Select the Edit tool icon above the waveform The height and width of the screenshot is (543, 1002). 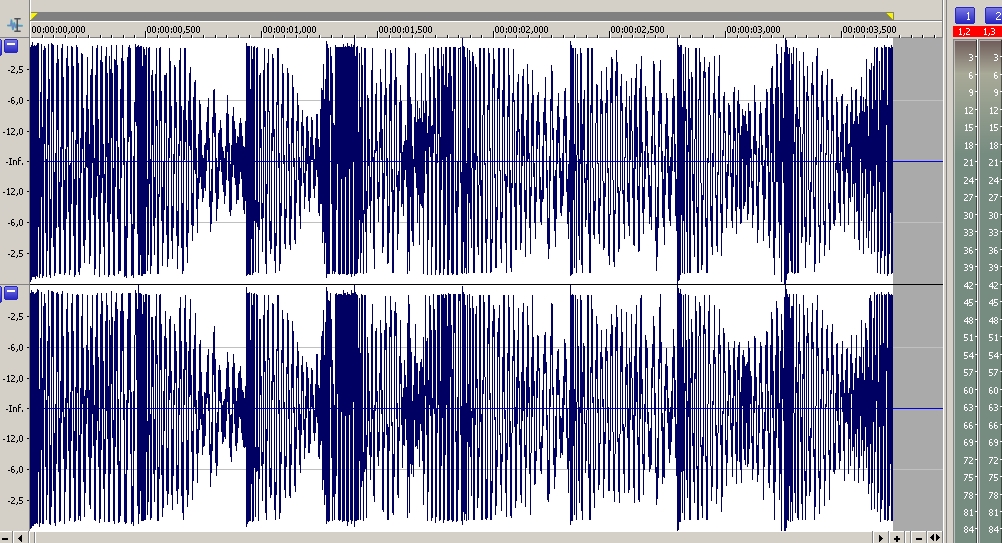(x=14, y=24)
